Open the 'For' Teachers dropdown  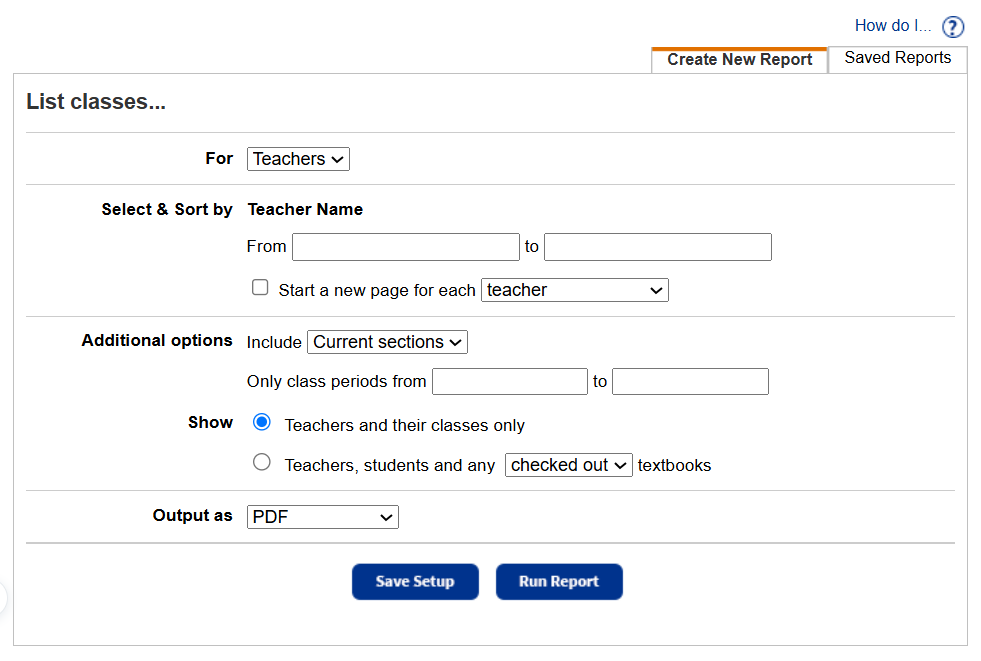[x=298, y=159]
